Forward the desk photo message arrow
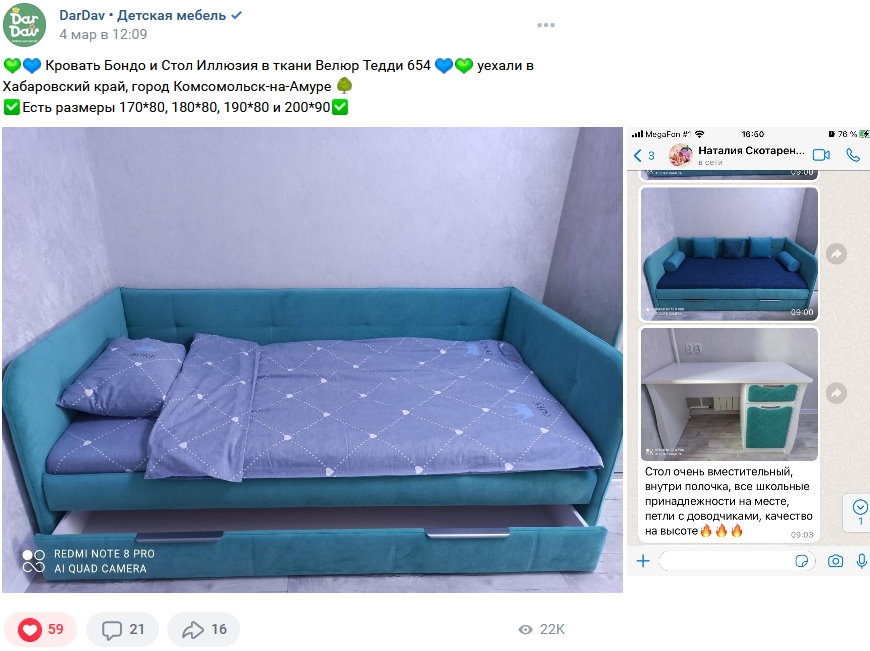The image size is (870, 651). [x=836, y=393]
